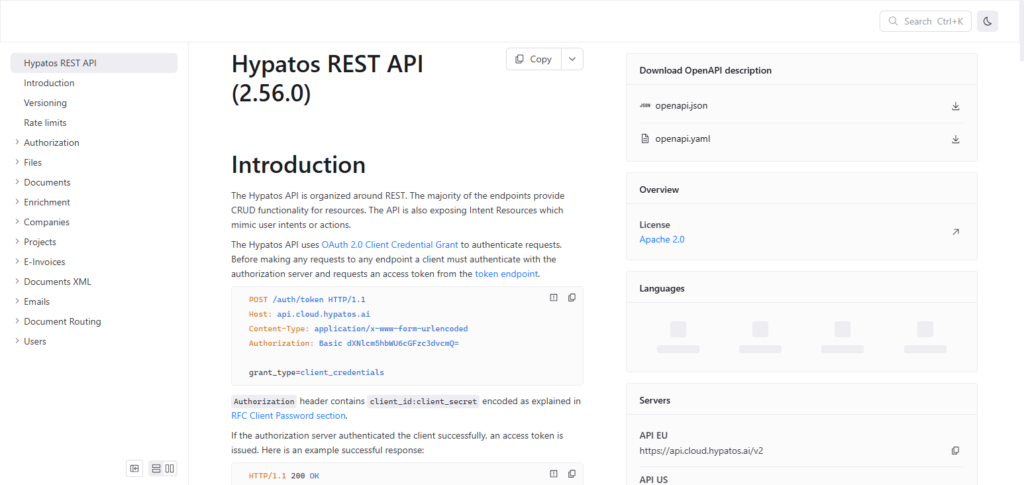The image size is (1024, 485).
Task: Open RFC Client Password section link
Action: pos(288,415)
